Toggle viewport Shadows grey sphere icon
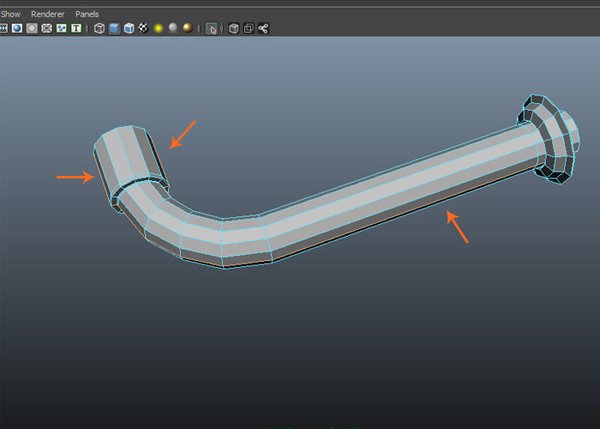The height and width of the screenshot is (429, 600). (x=173, y=28)
